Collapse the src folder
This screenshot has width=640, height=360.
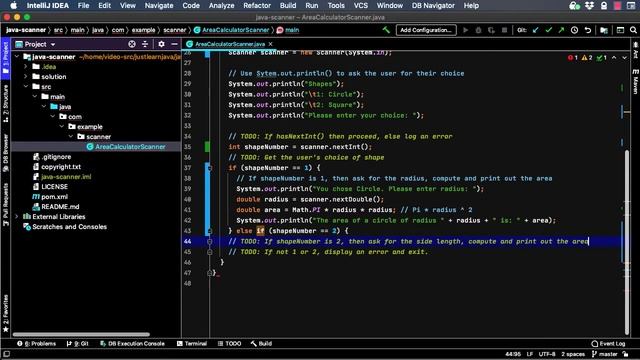pos(26,87)
